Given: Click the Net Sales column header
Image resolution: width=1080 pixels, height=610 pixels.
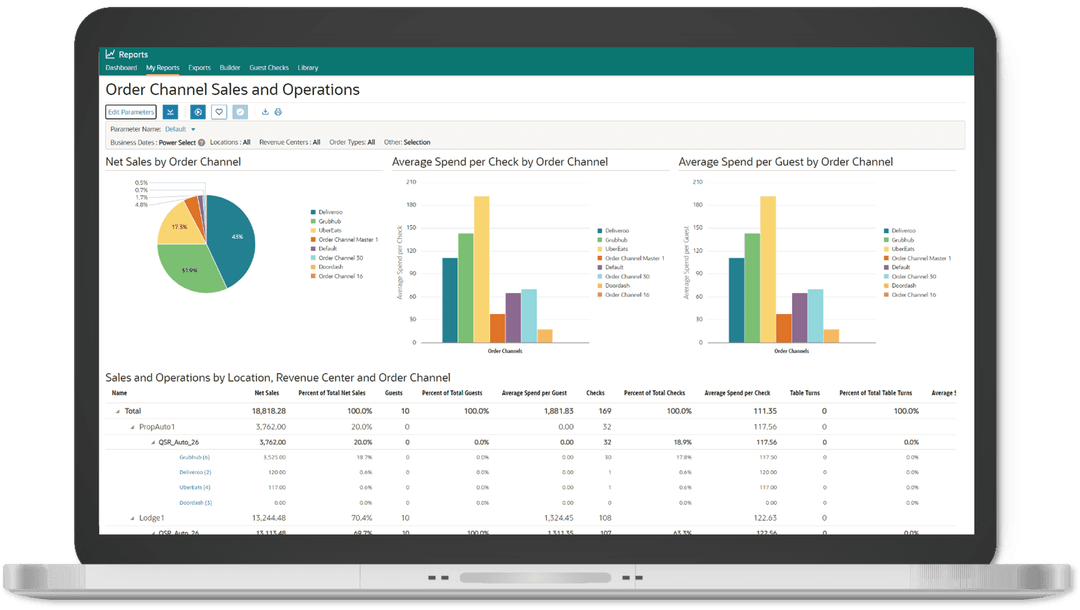Looking at the screenshot, I should coord(266,393).
